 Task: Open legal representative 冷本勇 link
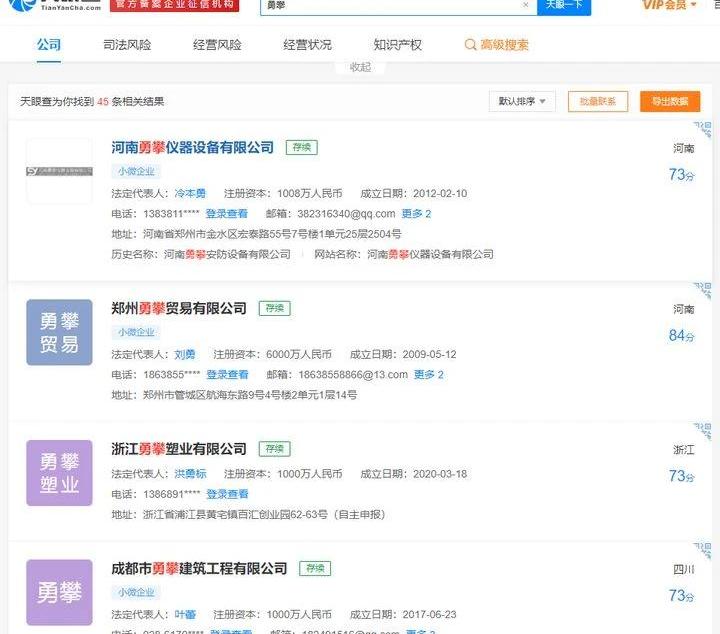tap(190, 194)
